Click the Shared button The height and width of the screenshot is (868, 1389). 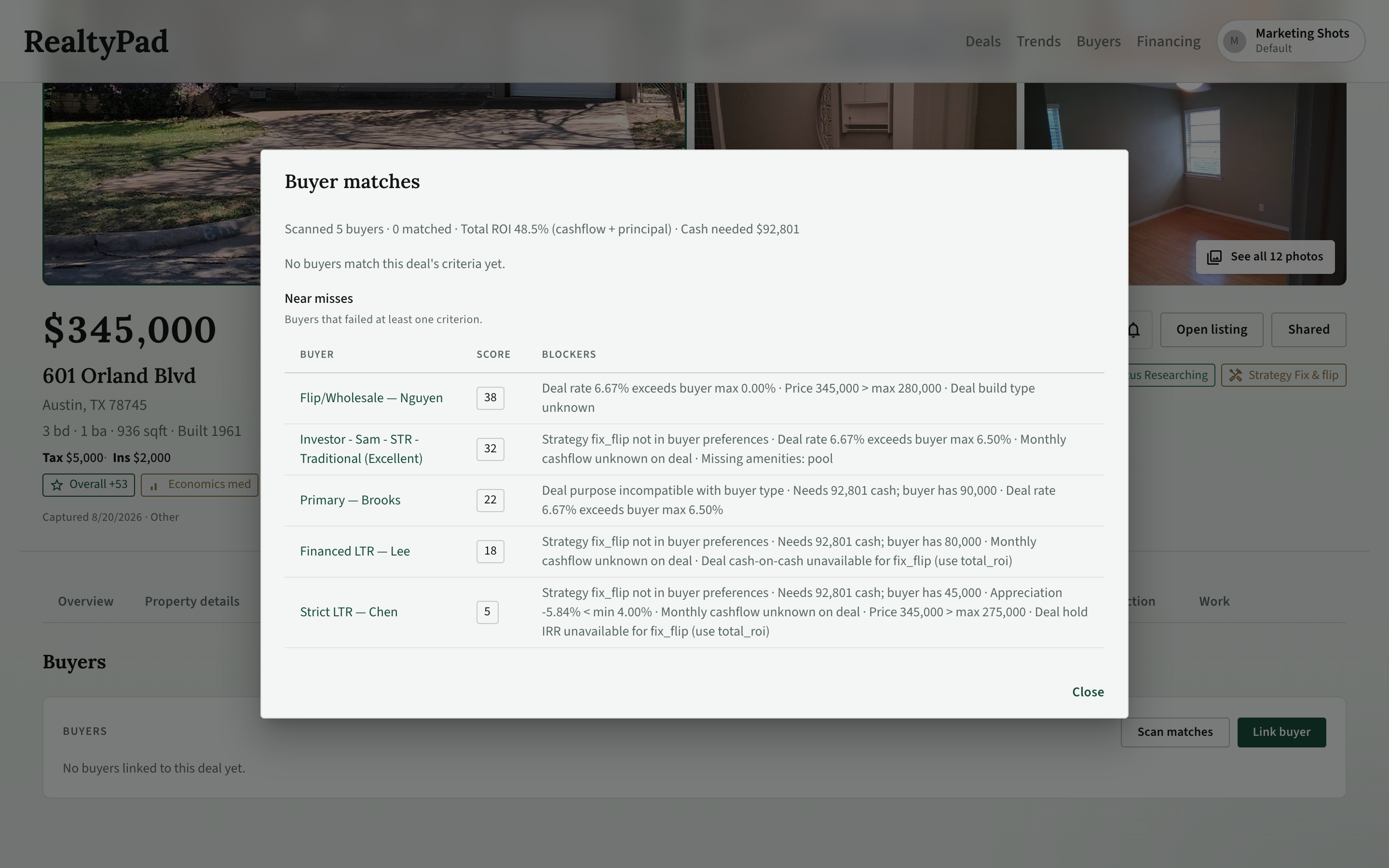click(x=1308, y=329)
